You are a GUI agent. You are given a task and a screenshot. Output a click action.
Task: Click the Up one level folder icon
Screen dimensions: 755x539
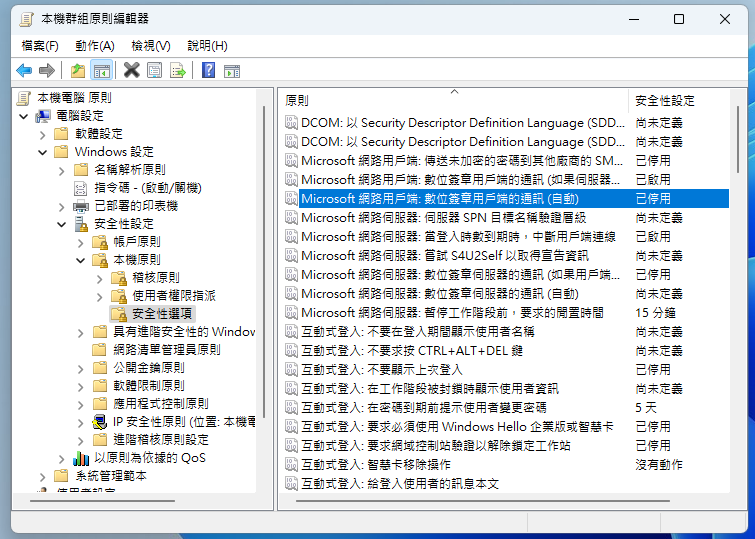click(78, 71)
